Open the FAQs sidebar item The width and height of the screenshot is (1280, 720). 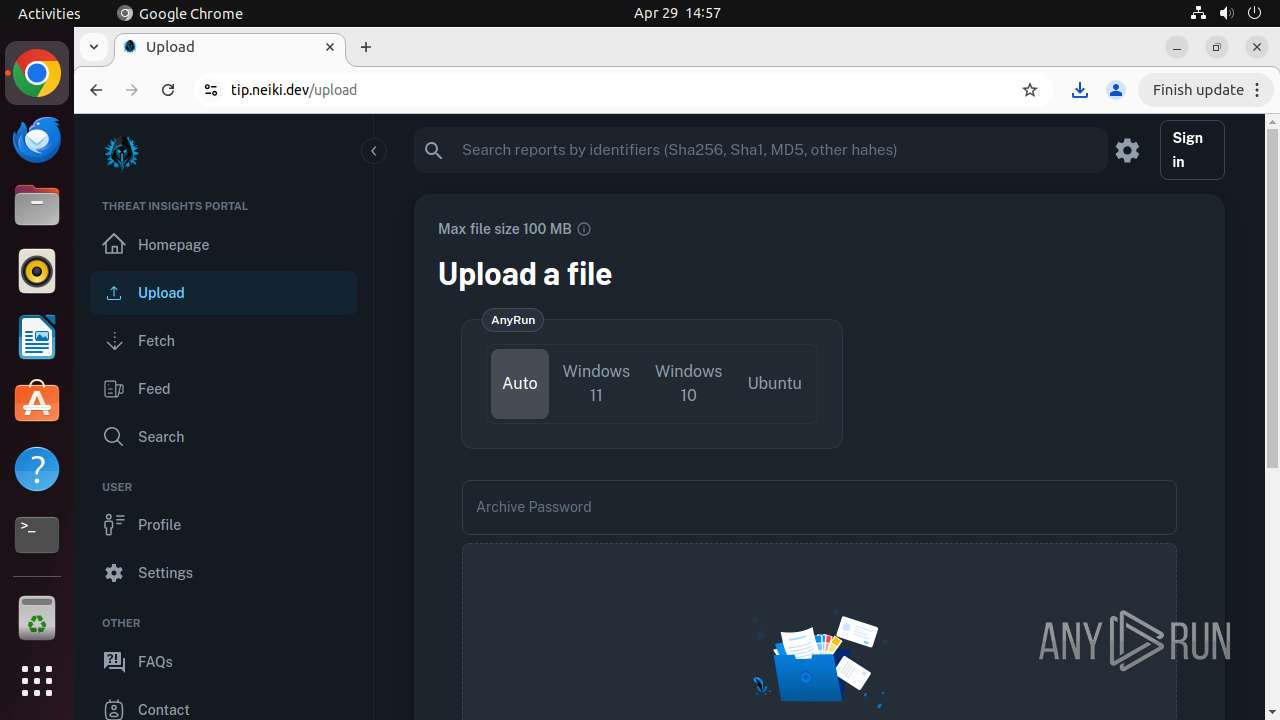click(224, 662)
